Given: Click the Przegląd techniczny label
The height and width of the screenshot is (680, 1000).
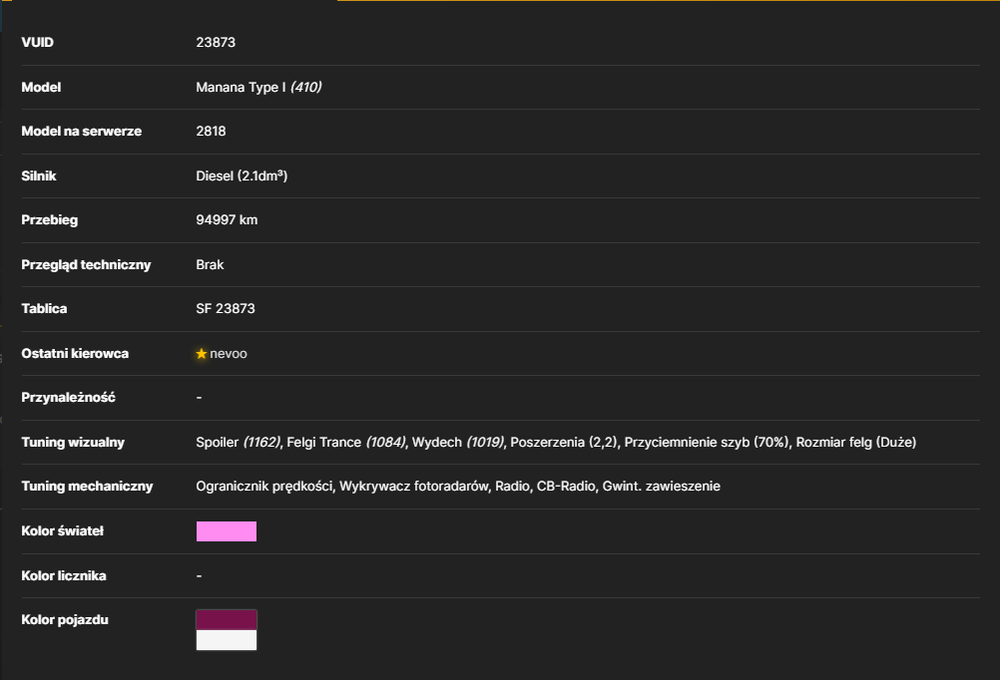Looking at the screenshot, I should click(86, 265).
